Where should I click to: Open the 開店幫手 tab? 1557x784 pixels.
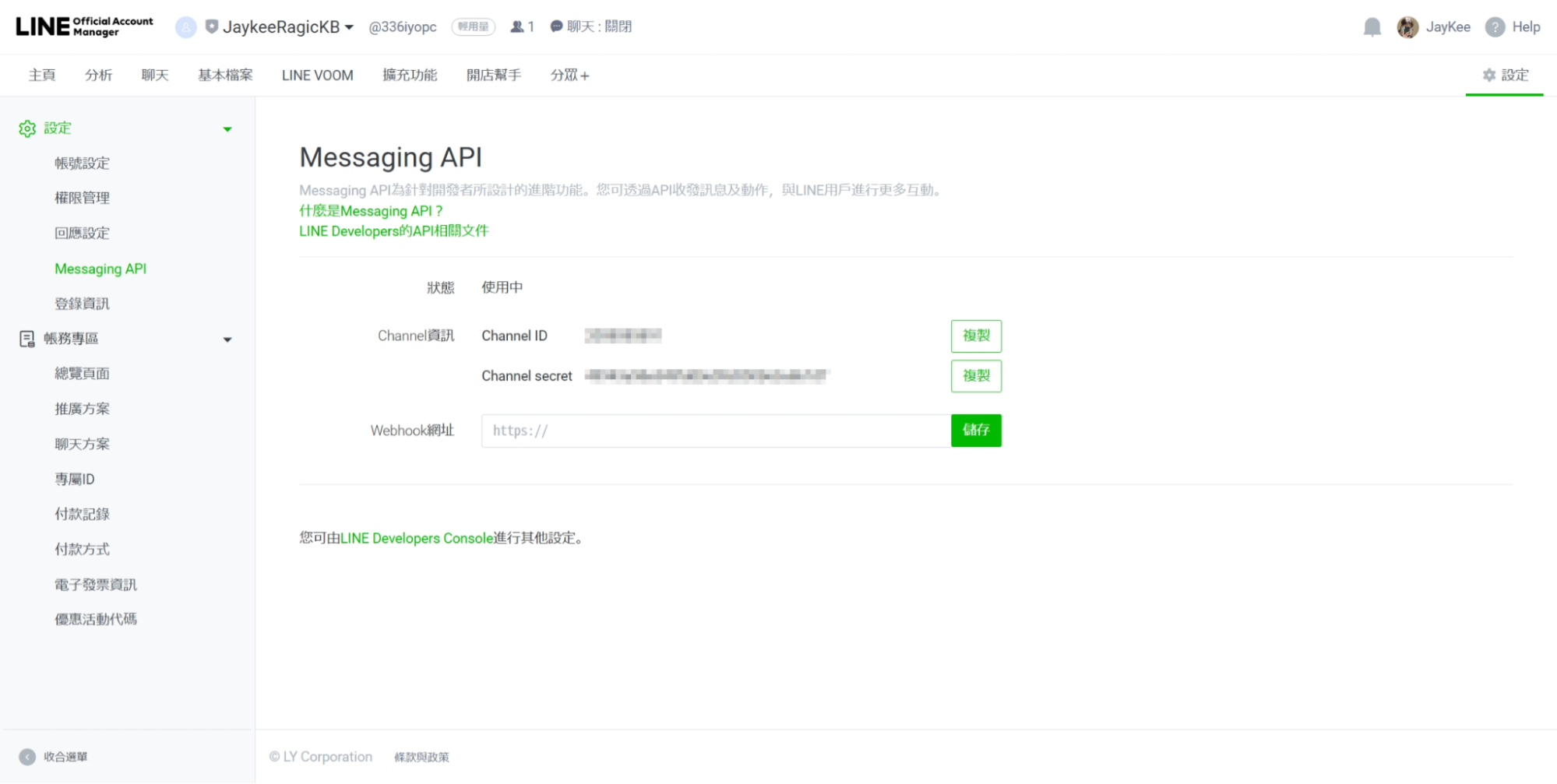[494, 75]
